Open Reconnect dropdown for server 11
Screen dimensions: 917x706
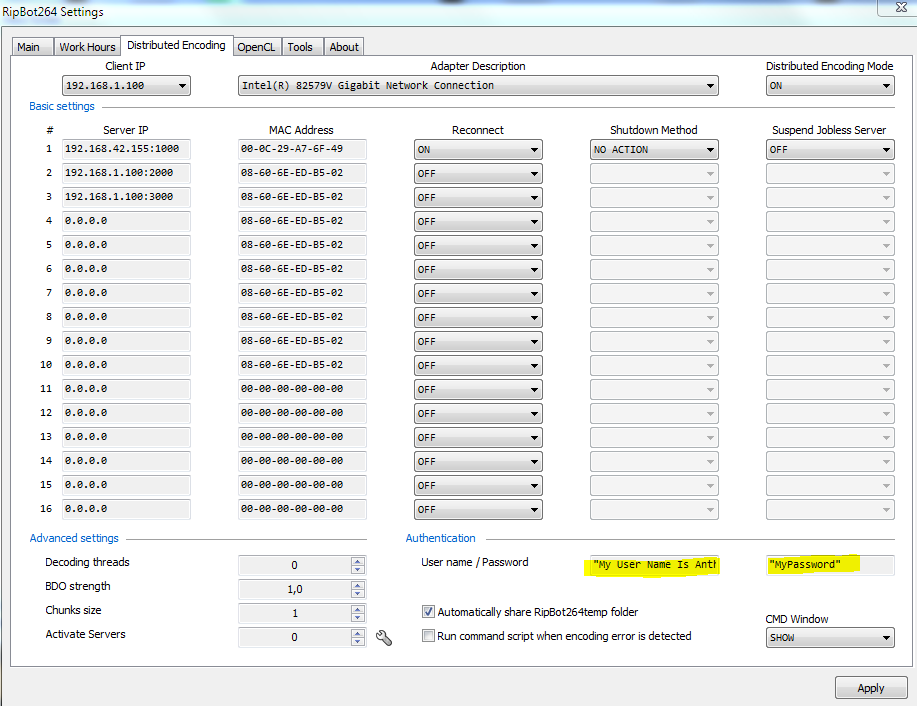pyautogui.click(x=478, y=390)
